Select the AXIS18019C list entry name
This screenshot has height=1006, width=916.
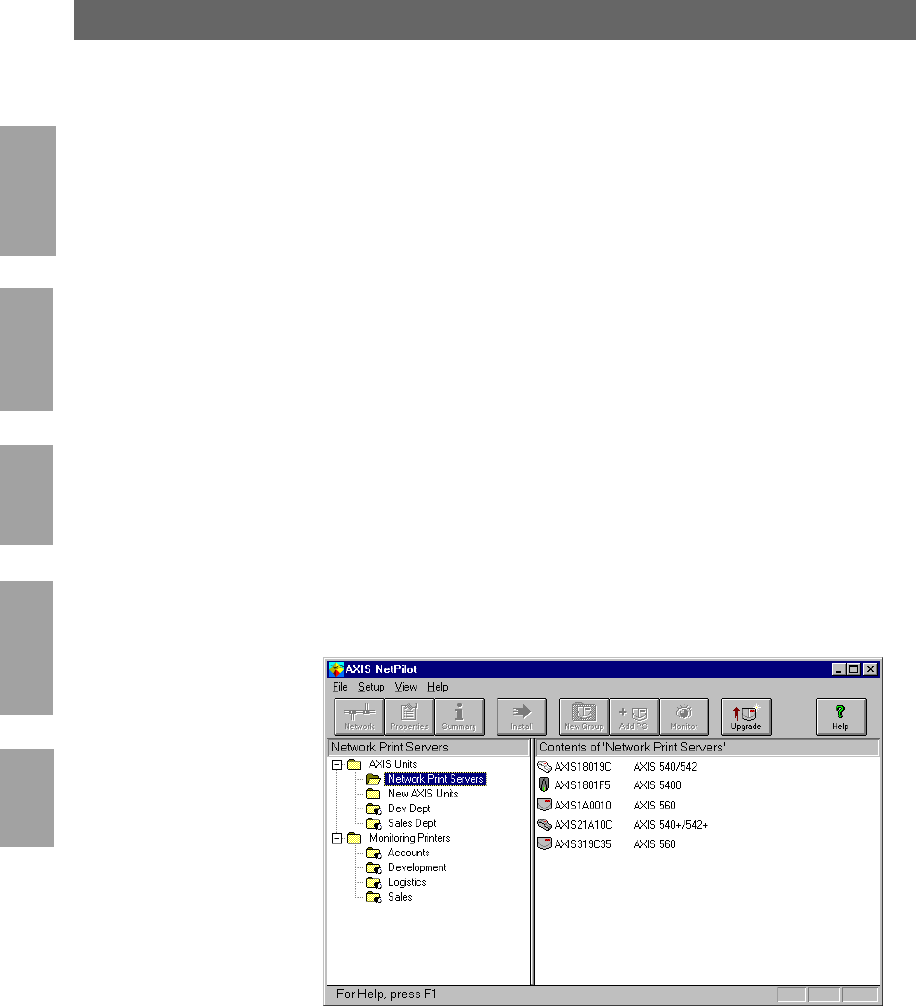point(582,767)
